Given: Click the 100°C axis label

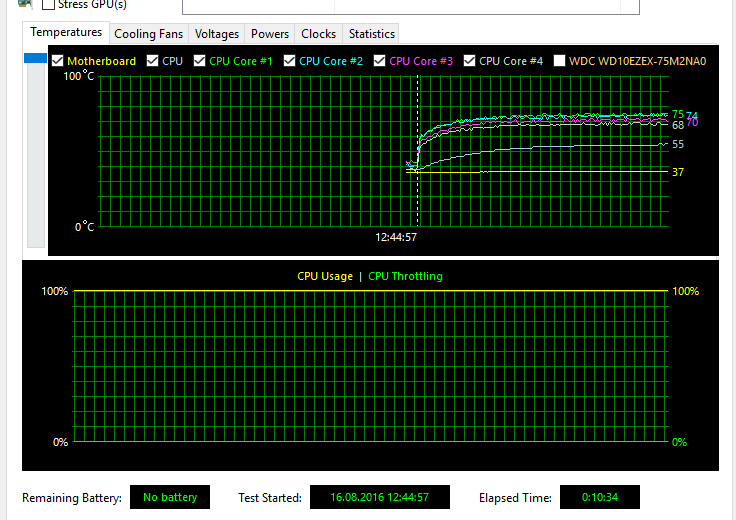Looking at the screenshot, I should click(x=79, y=76).
